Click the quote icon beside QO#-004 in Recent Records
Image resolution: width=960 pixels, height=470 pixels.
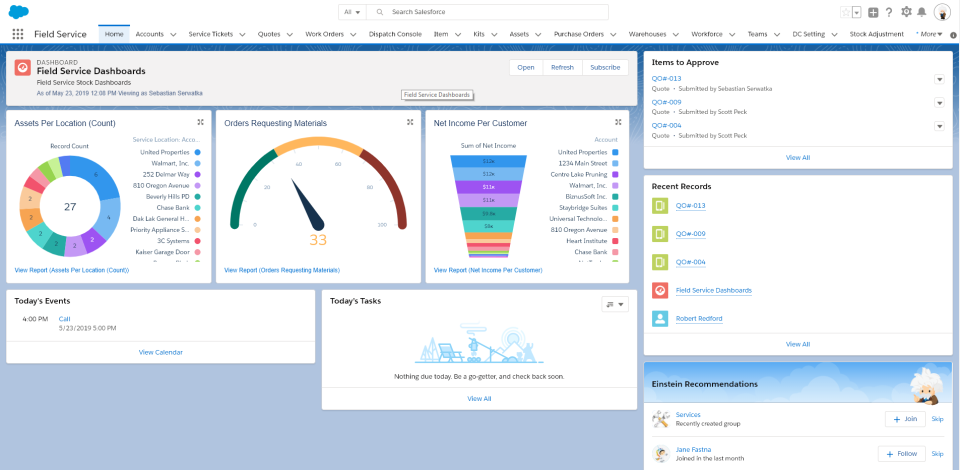660,262
